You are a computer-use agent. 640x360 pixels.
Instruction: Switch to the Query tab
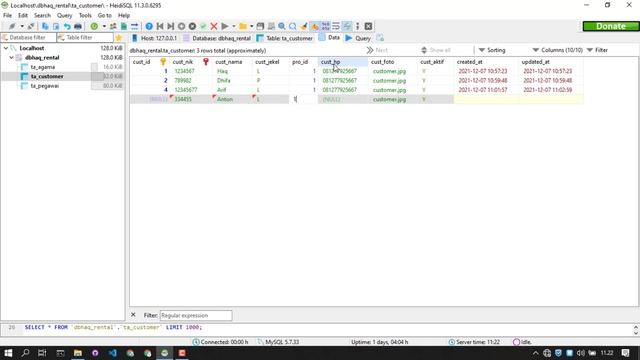click(358, 38)
